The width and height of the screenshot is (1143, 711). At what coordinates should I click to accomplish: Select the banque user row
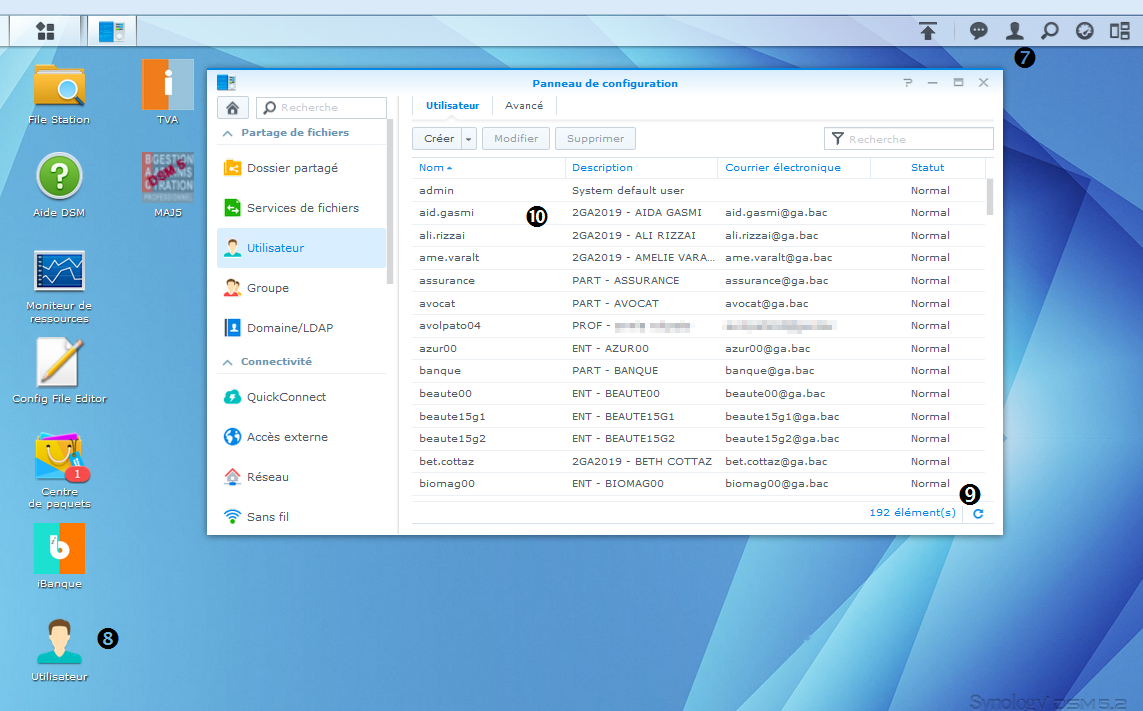point(698,371)
